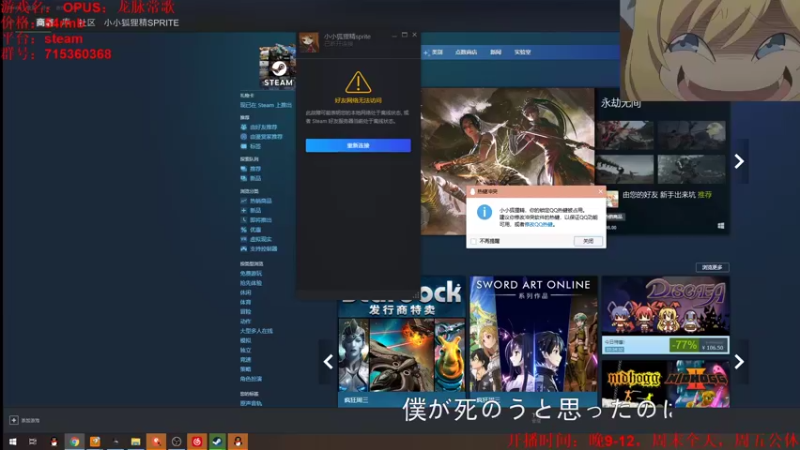
Task: Click the tags icon in sidebar
Action: pos(243,146)
